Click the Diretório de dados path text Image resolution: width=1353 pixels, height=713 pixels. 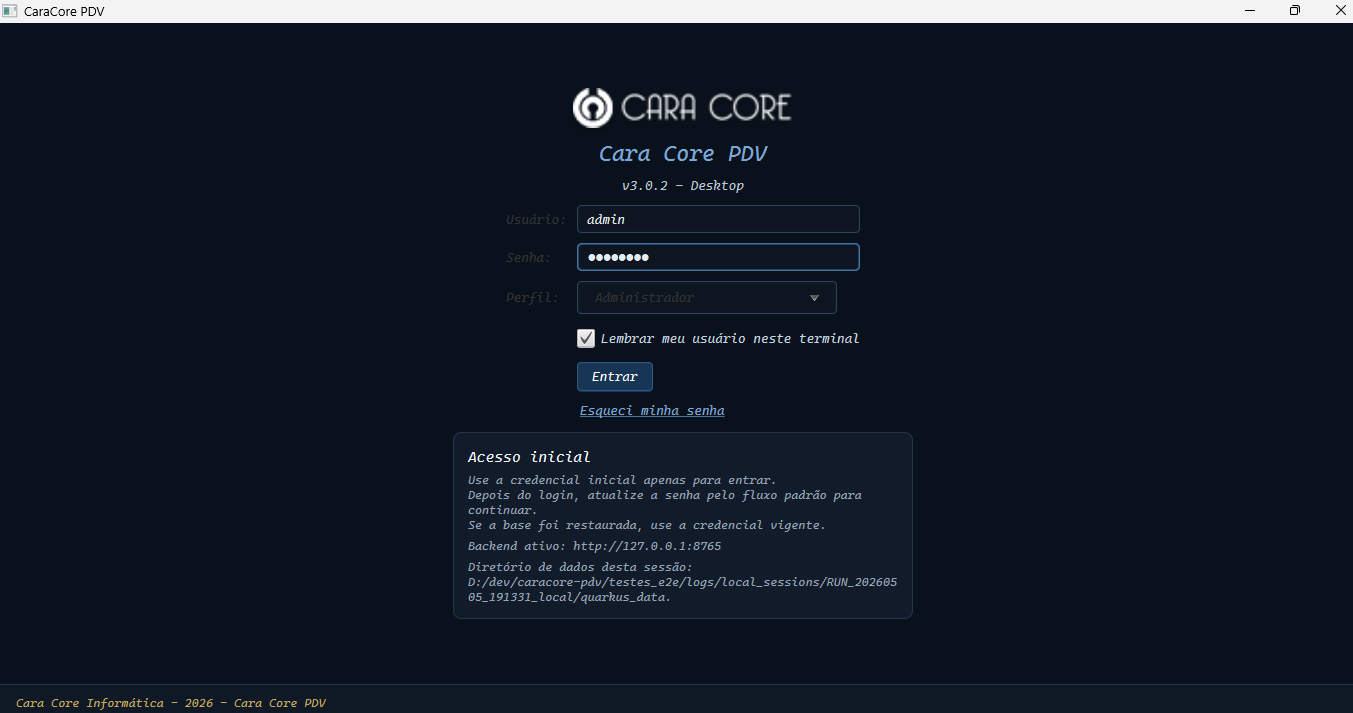pyautogui.click(x=682, y=583)
